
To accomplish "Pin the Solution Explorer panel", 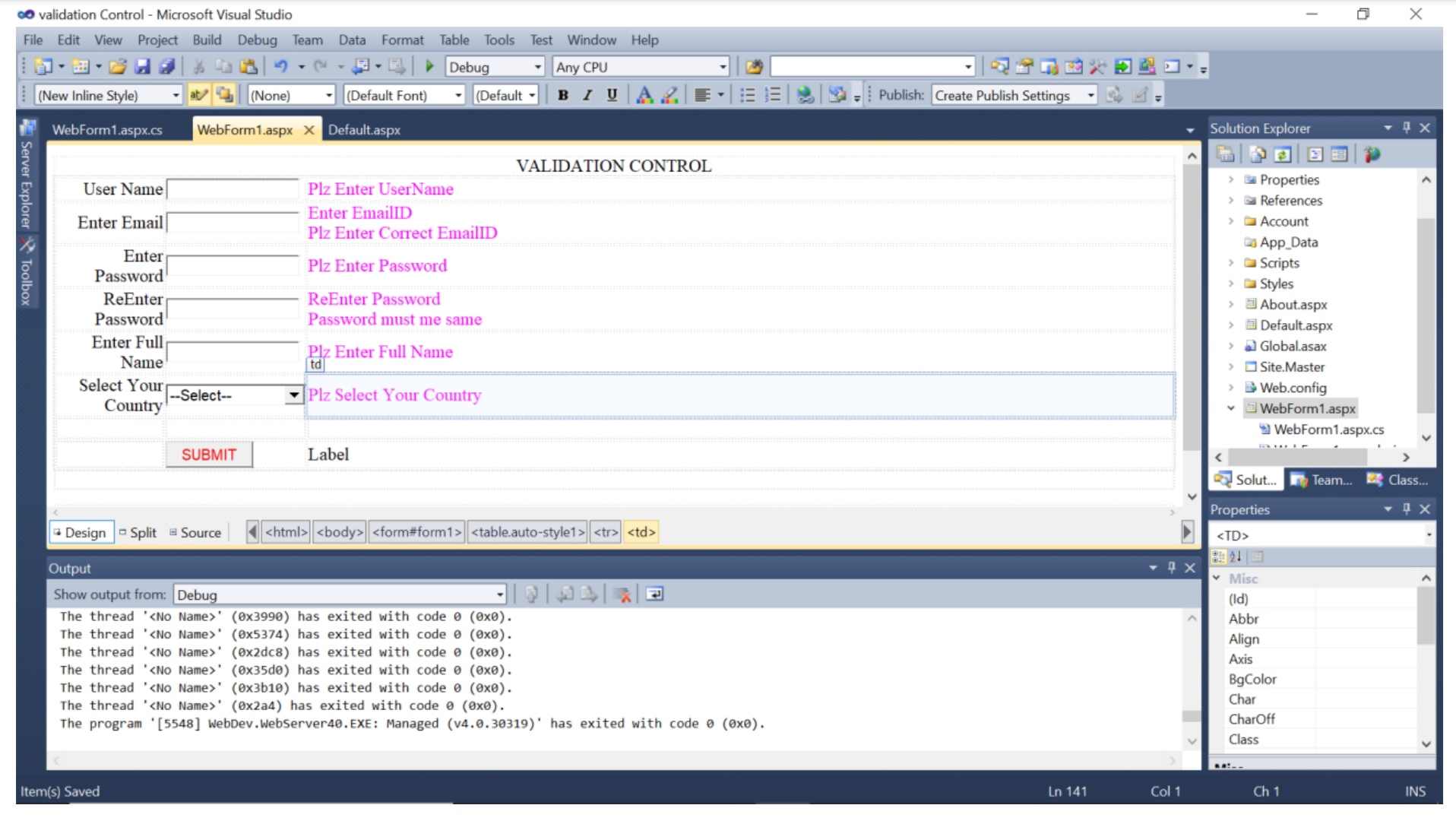I will tap(1407, 128).
